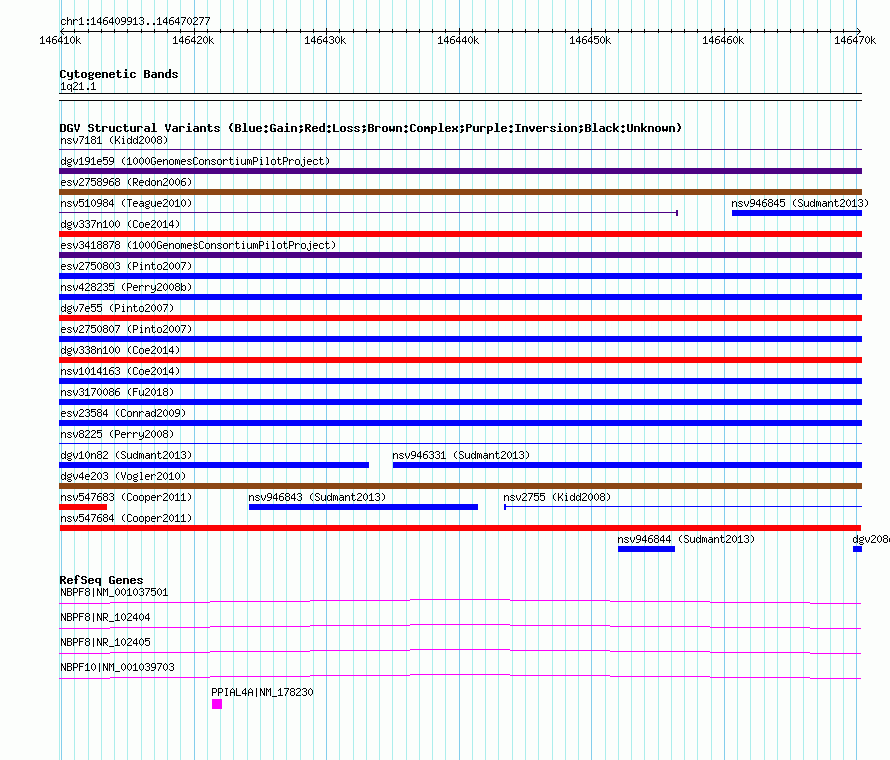This screenshot has height=760, width=890.
Task: Select the dgv10n82 blue variant bar
Action: click(x=214, y=465)
